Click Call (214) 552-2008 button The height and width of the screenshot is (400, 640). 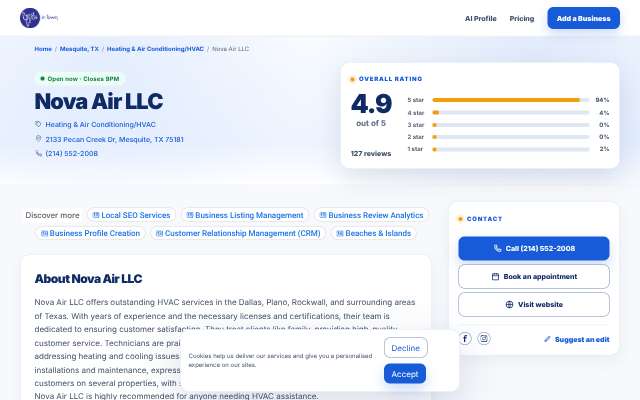click(x=533, y=248)
